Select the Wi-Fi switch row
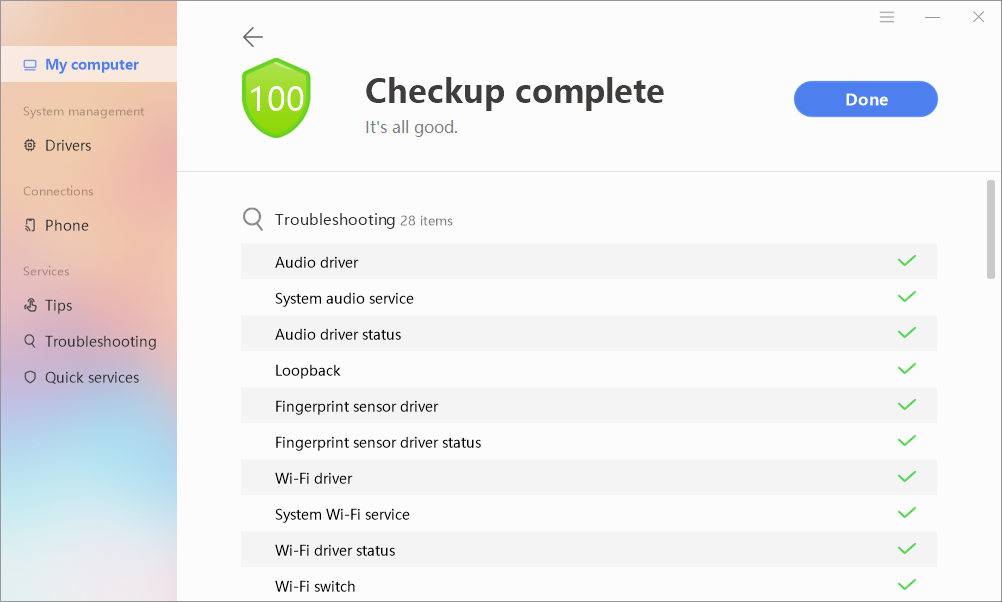This screenshot has height=602, width=1002. (x=588, y=586)
